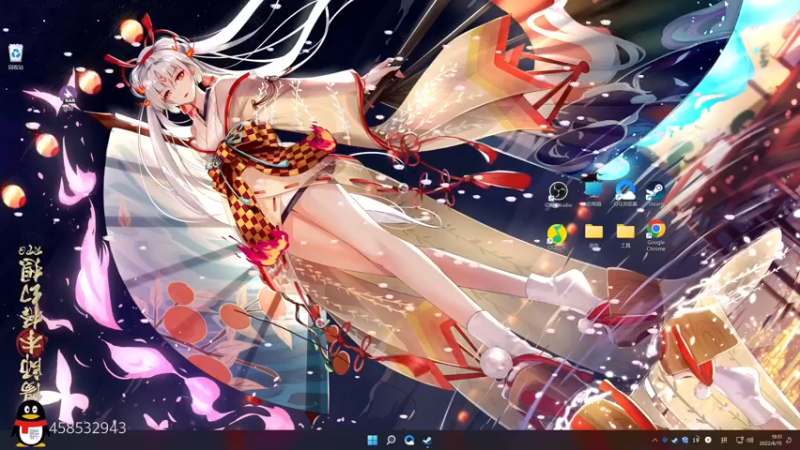Open the Windows Start menu
The height and width of the screenshot is (450, 800).
372,440
